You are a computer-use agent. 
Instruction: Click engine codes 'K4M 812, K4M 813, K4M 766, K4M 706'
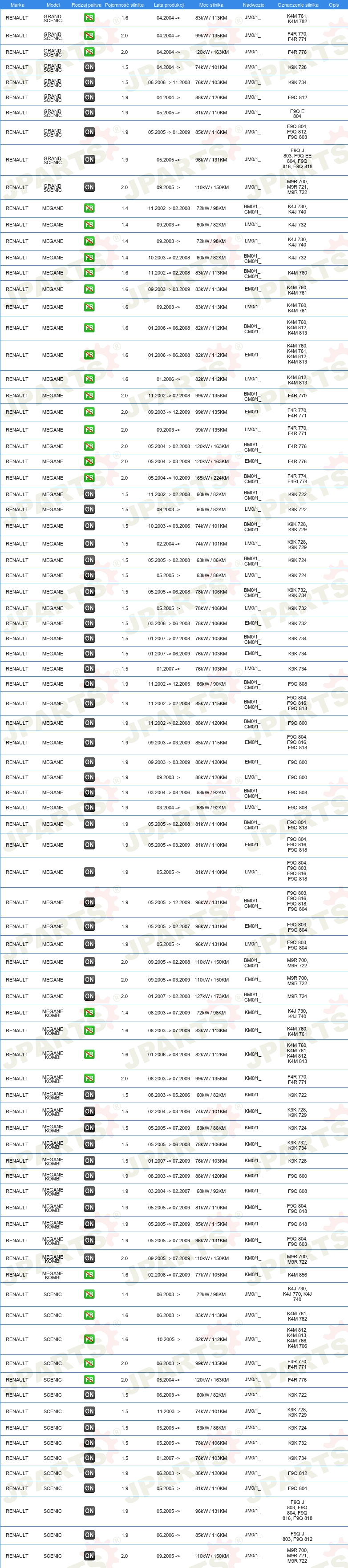point(298,1339)
